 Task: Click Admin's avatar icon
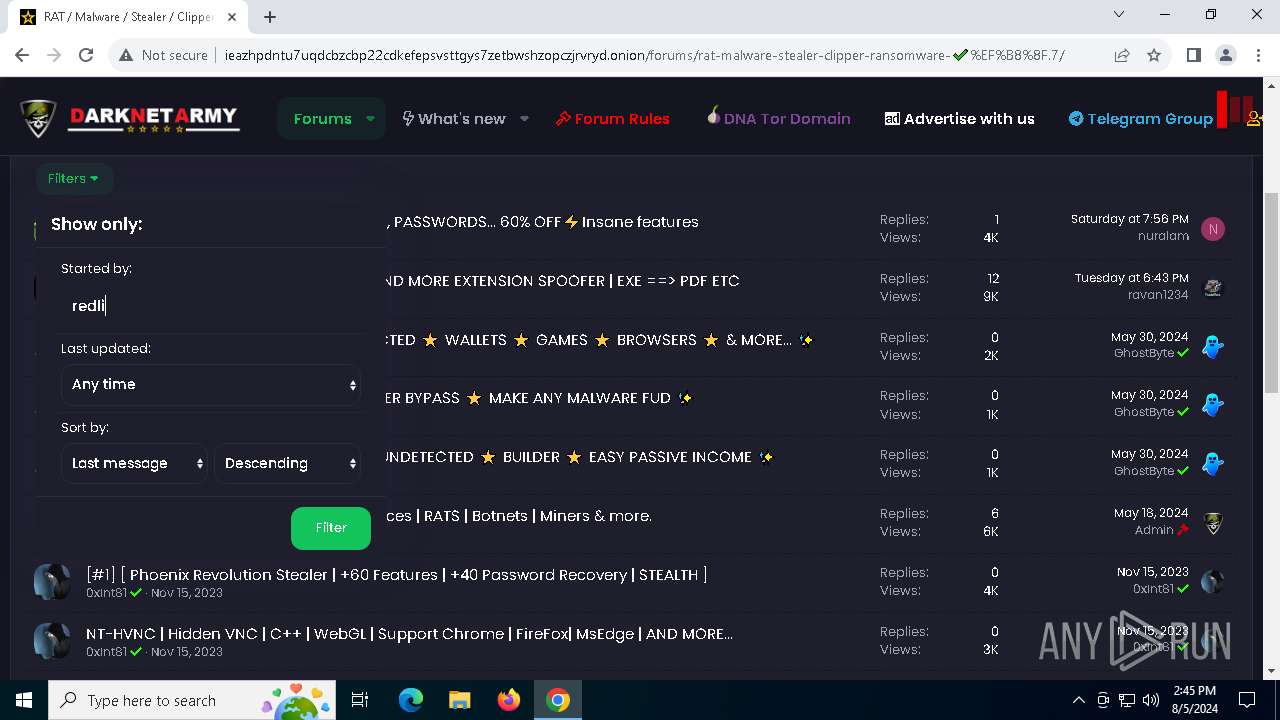pyautogui.click(x=1213, y=523)
